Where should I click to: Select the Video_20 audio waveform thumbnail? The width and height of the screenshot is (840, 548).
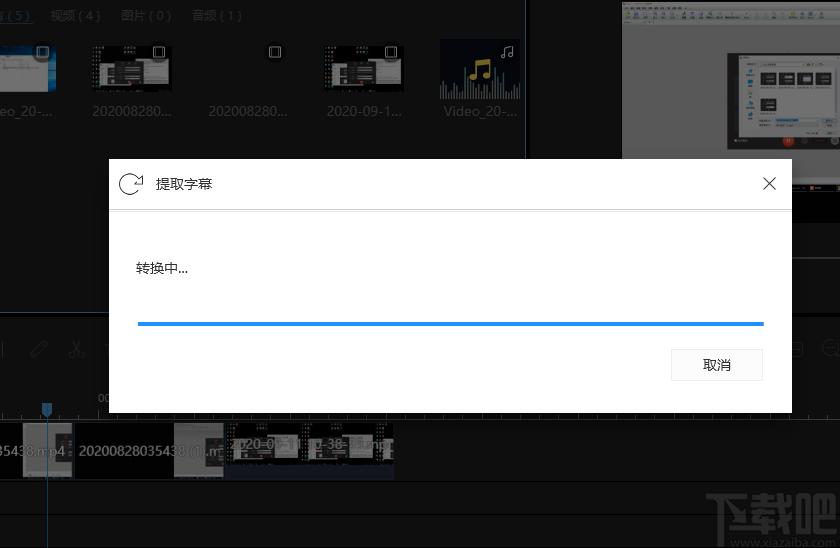click(478, 72)
